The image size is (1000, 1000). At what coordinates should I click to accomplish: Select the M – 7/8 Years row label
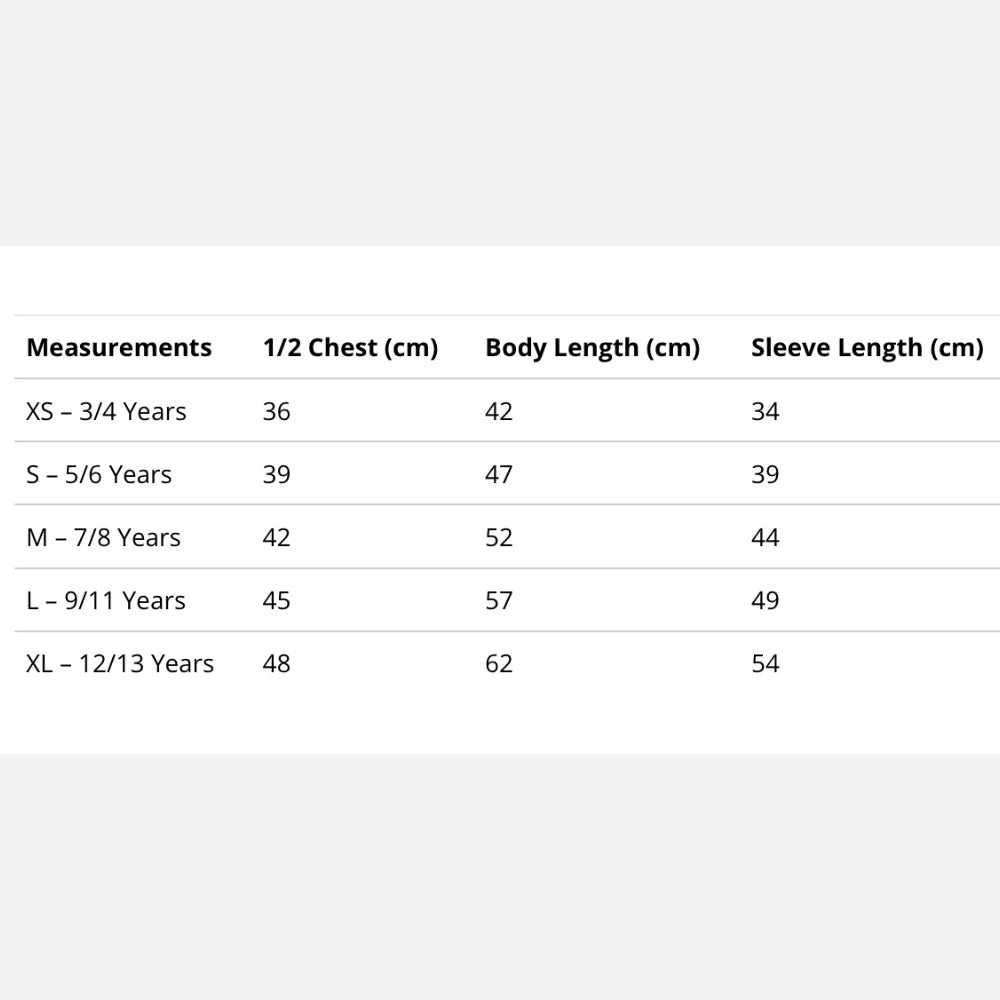tap(103, 537)
